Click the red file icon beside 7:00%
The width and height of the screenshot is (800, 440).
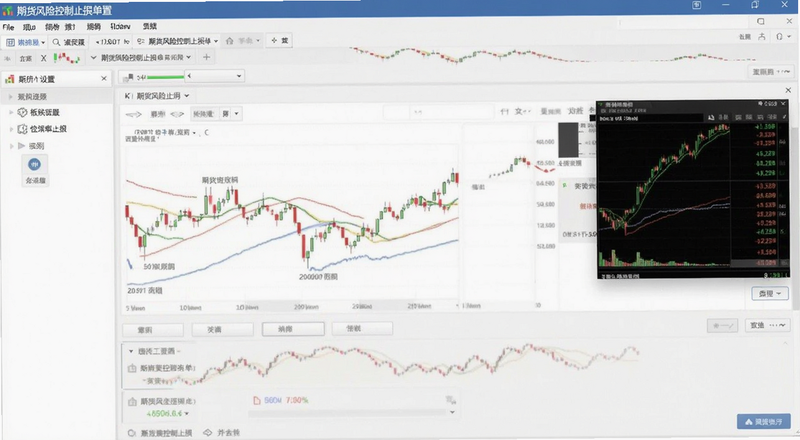click(257, 400)
